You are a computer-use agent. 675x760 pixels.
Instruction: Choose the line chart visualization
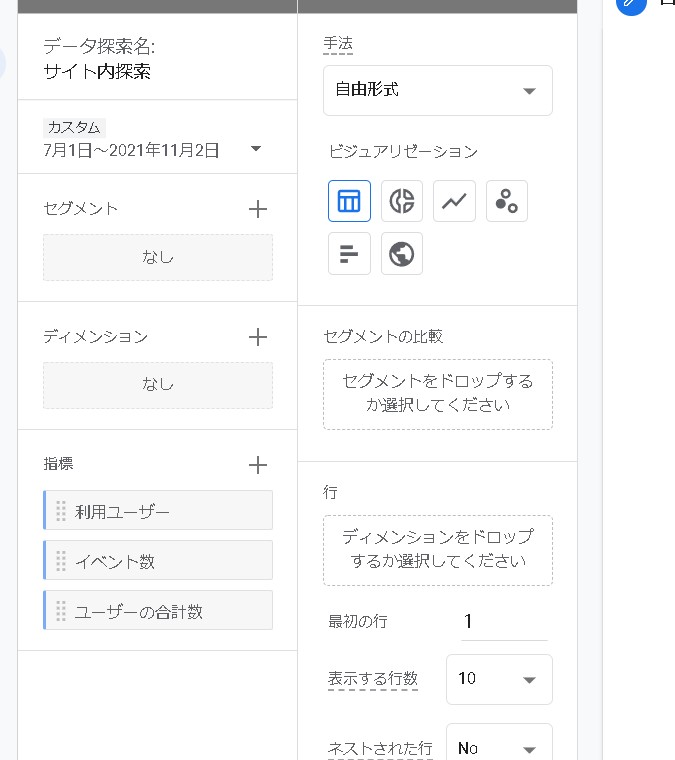click(454, 201)
